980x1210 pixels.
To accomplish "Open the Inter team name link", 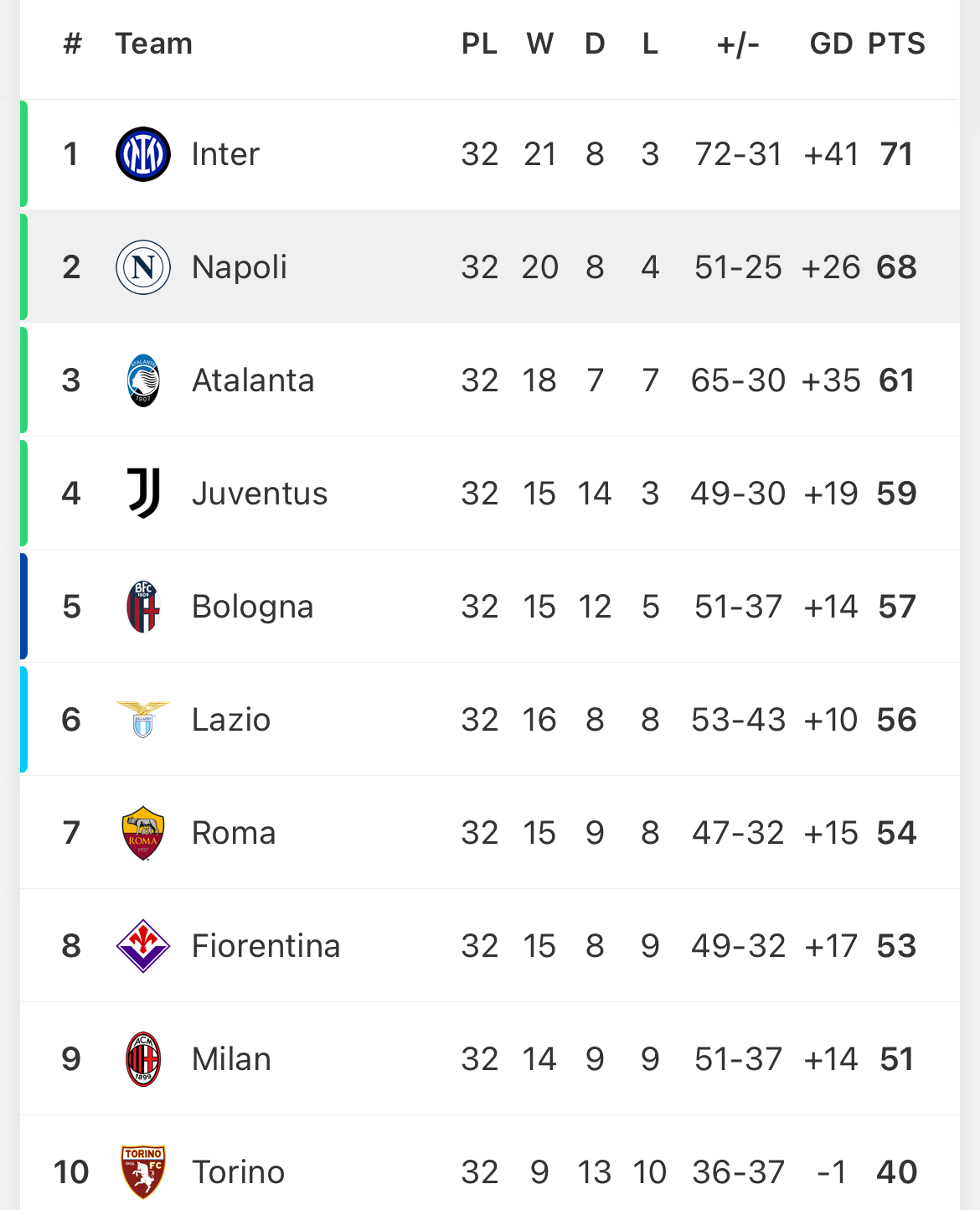I will (x=225, y=154).
